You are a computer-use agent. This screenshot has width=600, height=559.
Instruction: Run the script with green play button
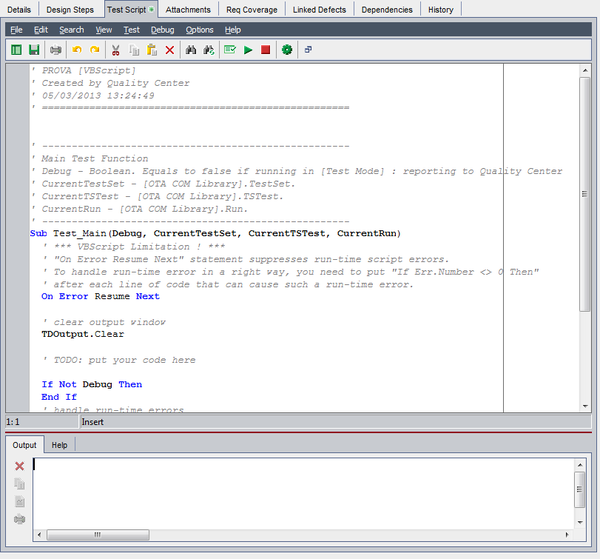[248, 50]
